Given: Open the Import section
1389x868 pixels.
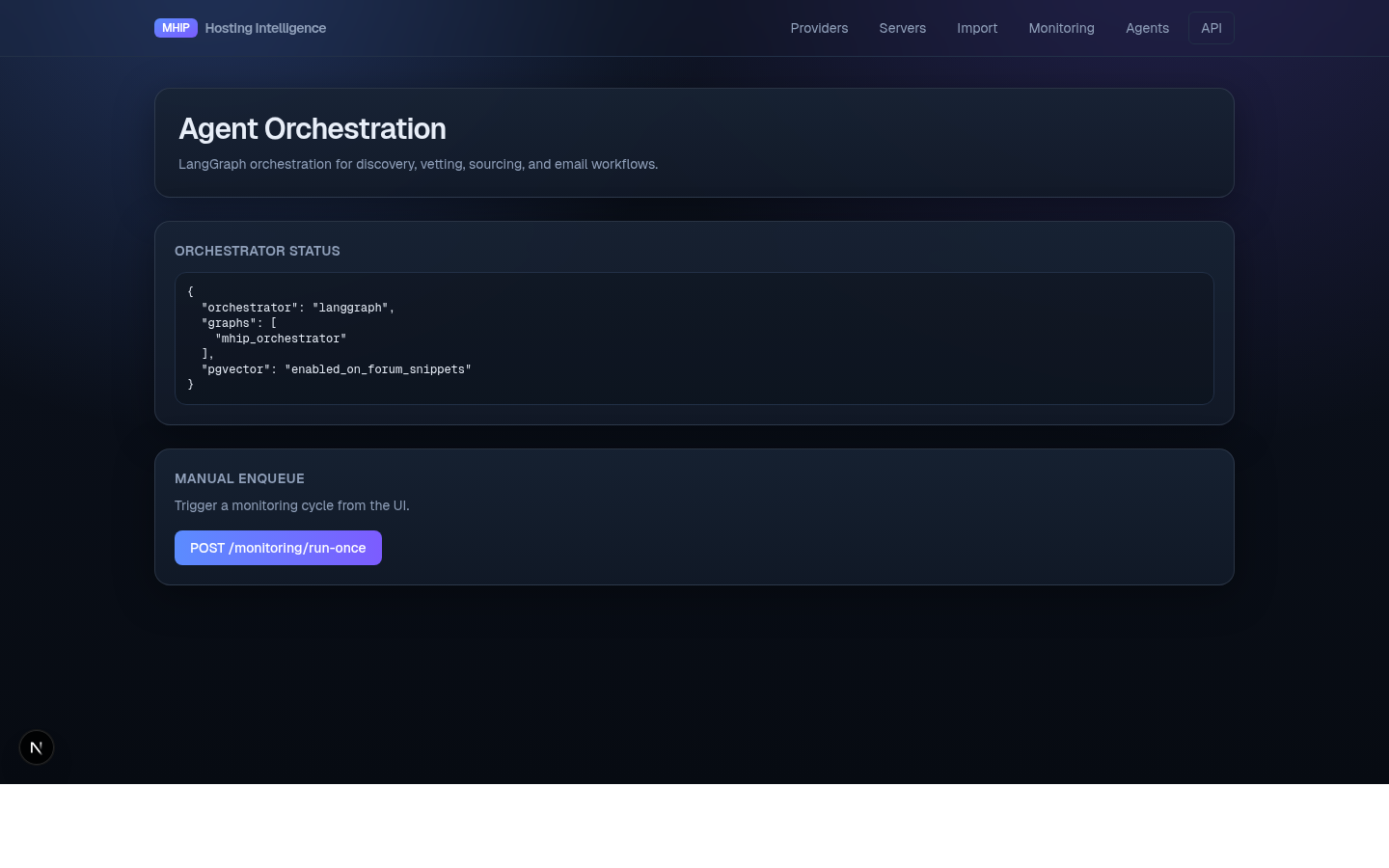Looking at the screenshot, I should [x=977, y=28].
